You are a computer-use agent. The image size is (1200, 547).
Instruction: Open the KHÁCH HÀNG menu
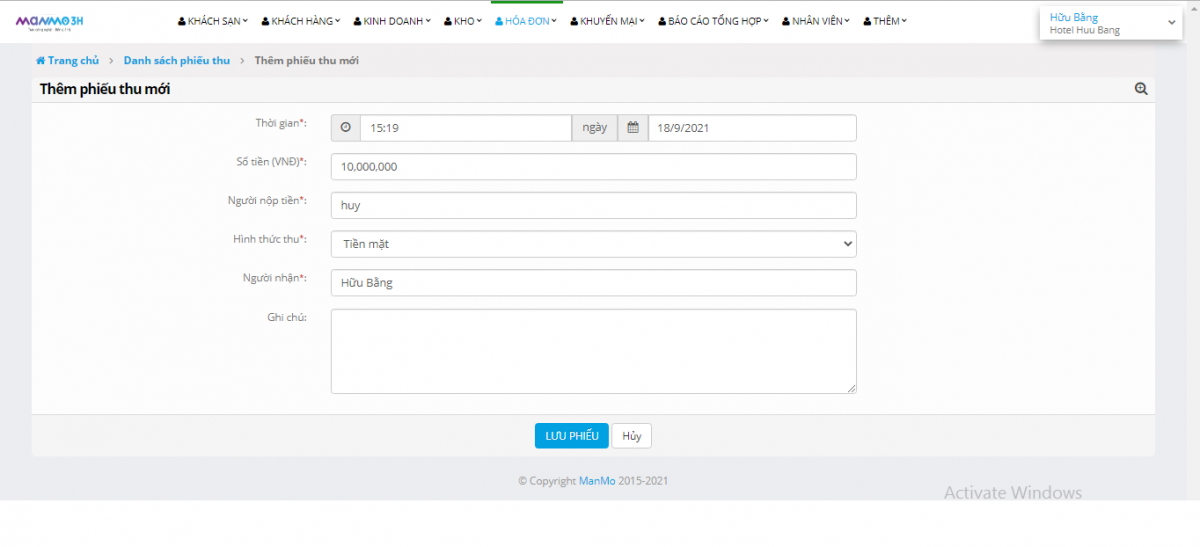pos(300,21)
